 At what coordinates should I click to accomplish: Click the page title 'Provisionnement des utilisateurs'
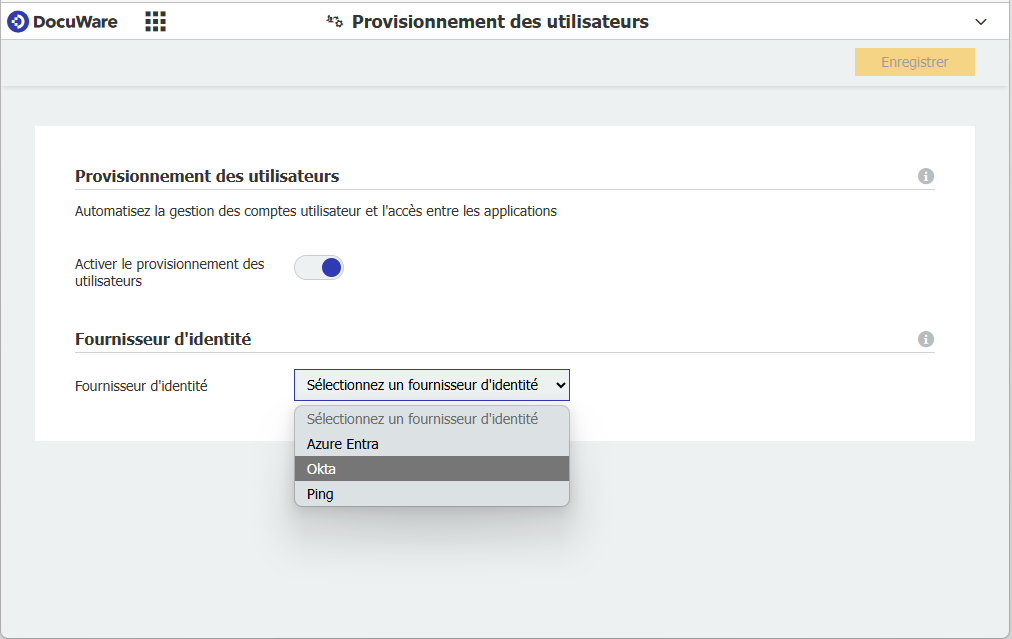click(500, 21)
